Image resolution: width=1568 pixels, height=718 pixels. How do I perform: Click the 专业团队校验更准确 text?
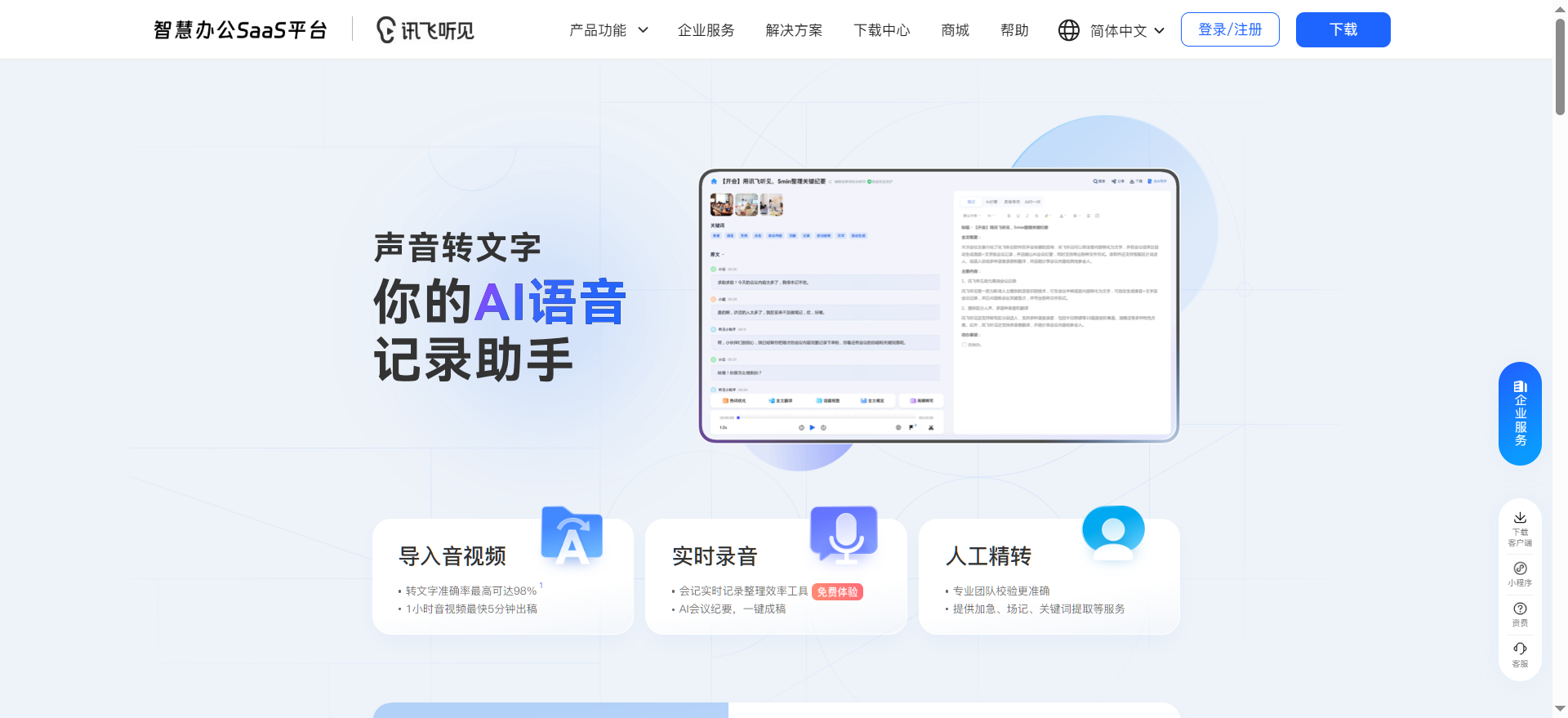1001,591
